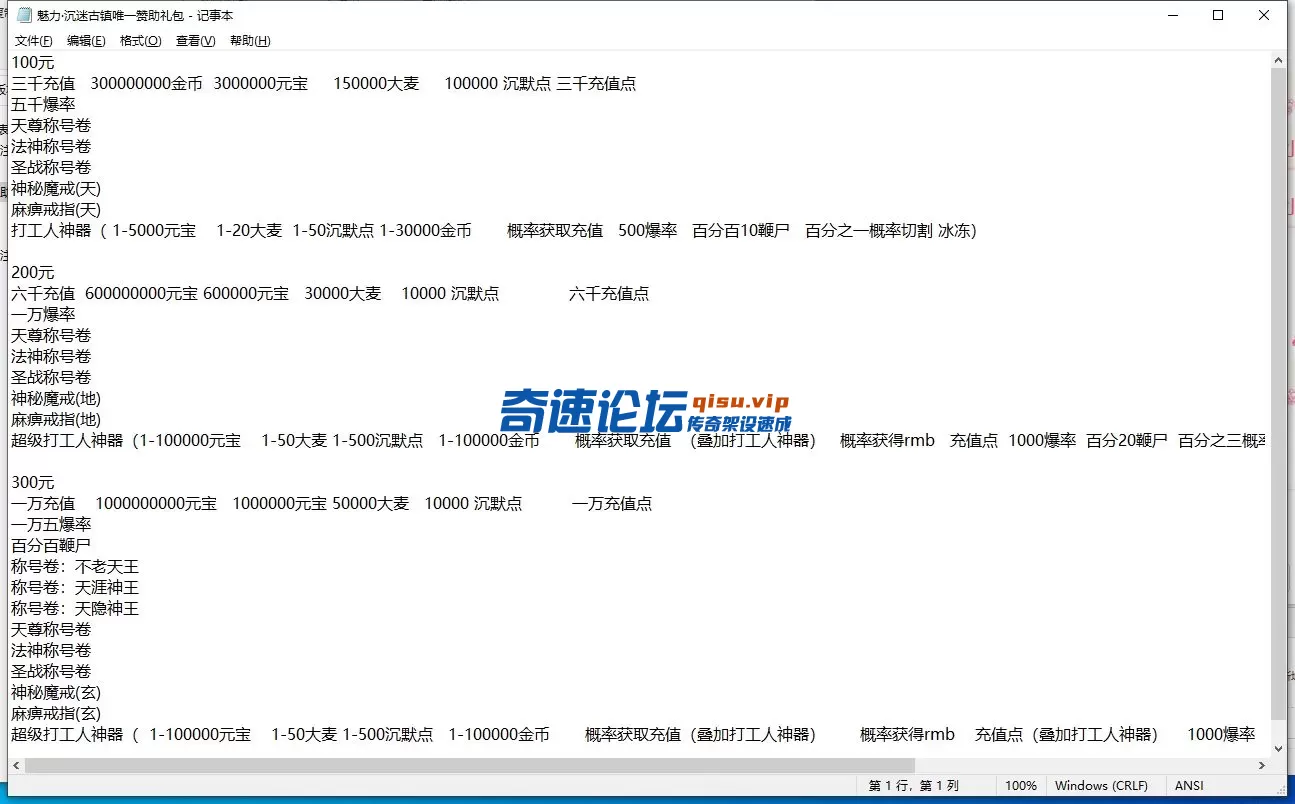
Task: Click the 麻痹戒指(玄) line
Action: pyautogui.click(x=56, y=714)
